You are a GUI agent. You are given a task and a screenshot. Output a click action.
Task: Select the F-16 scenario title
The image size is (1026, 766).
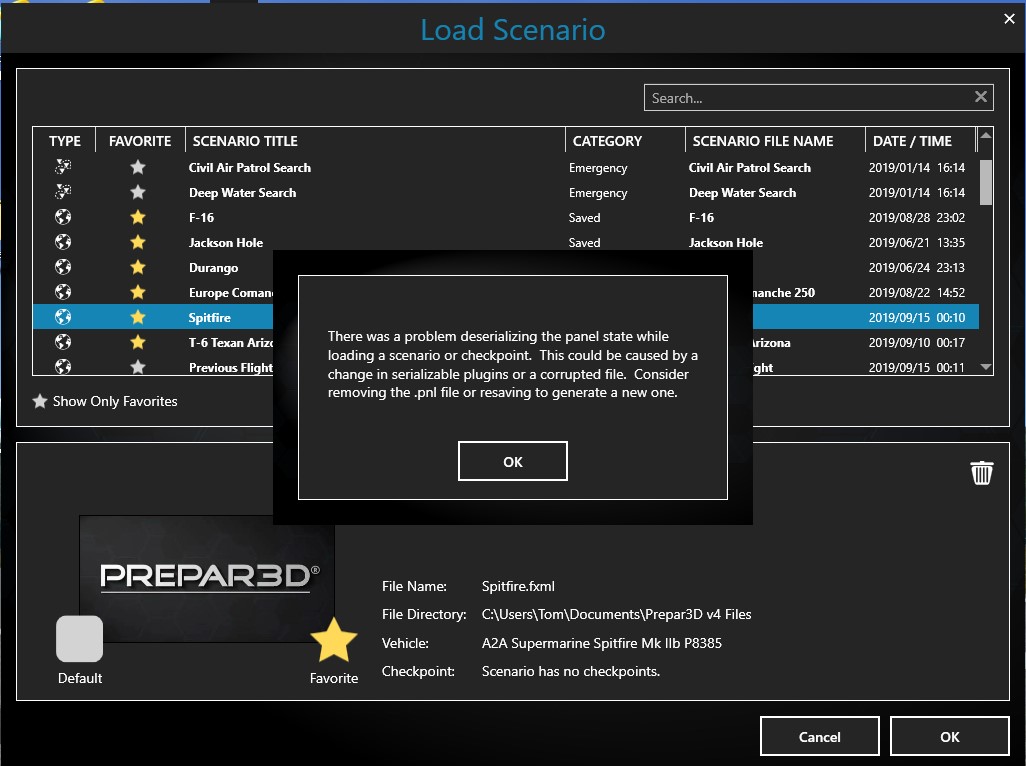(202, 217)
